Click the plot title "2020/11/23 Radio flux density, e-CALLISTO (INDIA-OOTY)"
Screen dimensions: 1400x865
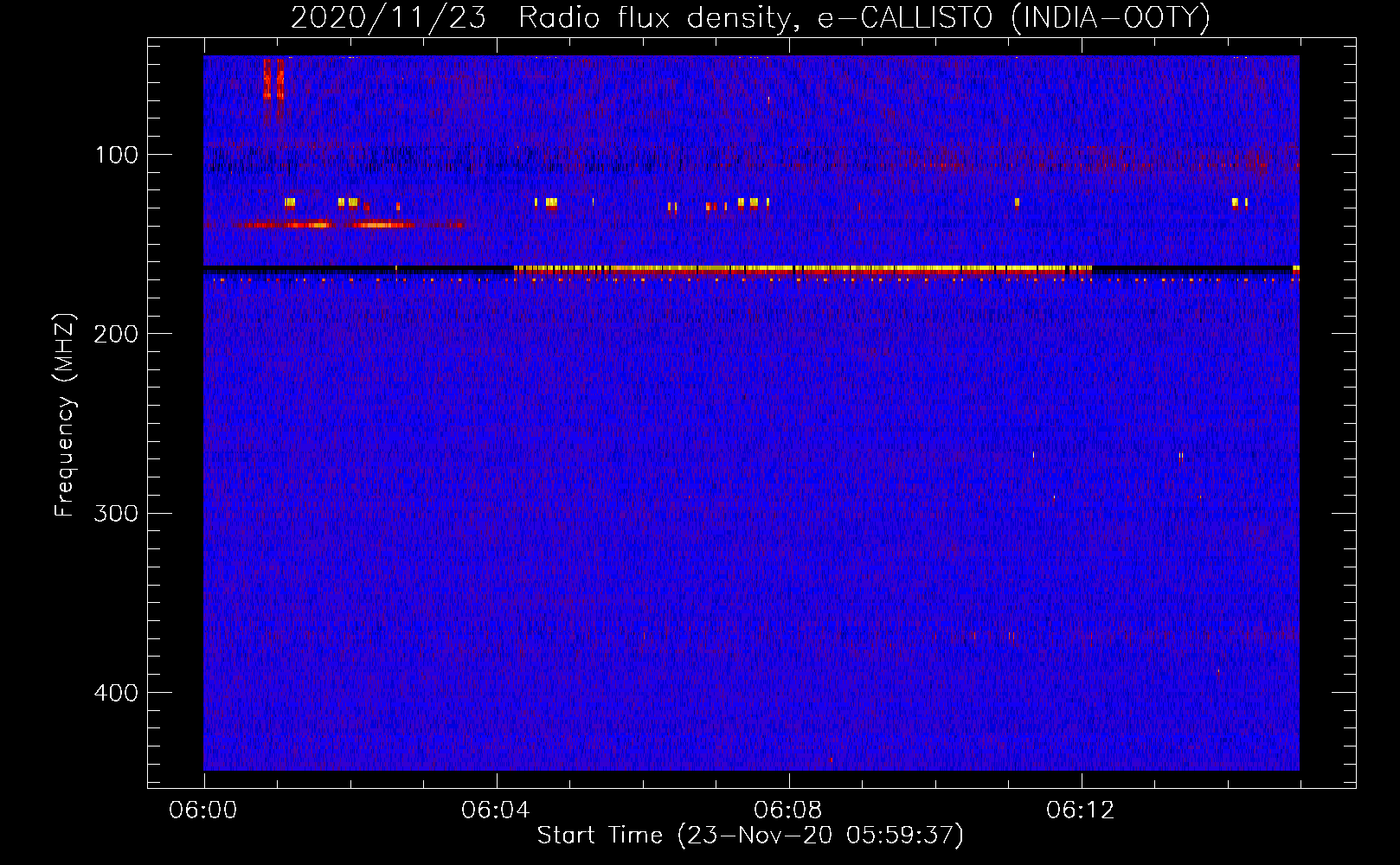coord(749,17)
